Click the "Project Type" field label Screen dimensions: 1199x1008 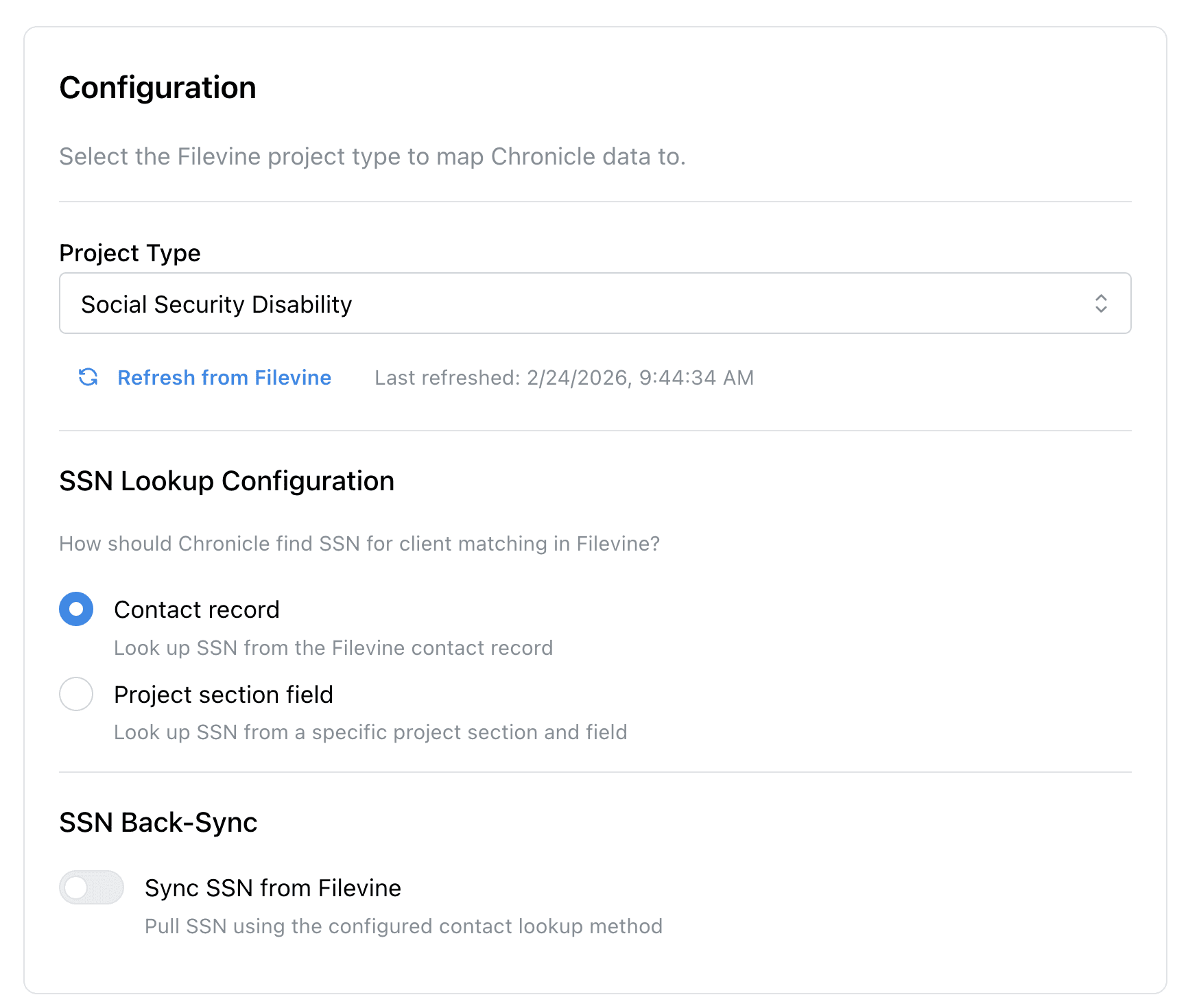(x=130, y=253)
